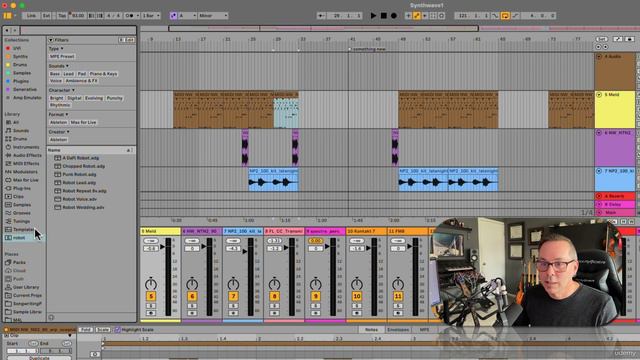640x360 pixels.
Task: Click the Capture MIDI icon
Action: [433, 16]
